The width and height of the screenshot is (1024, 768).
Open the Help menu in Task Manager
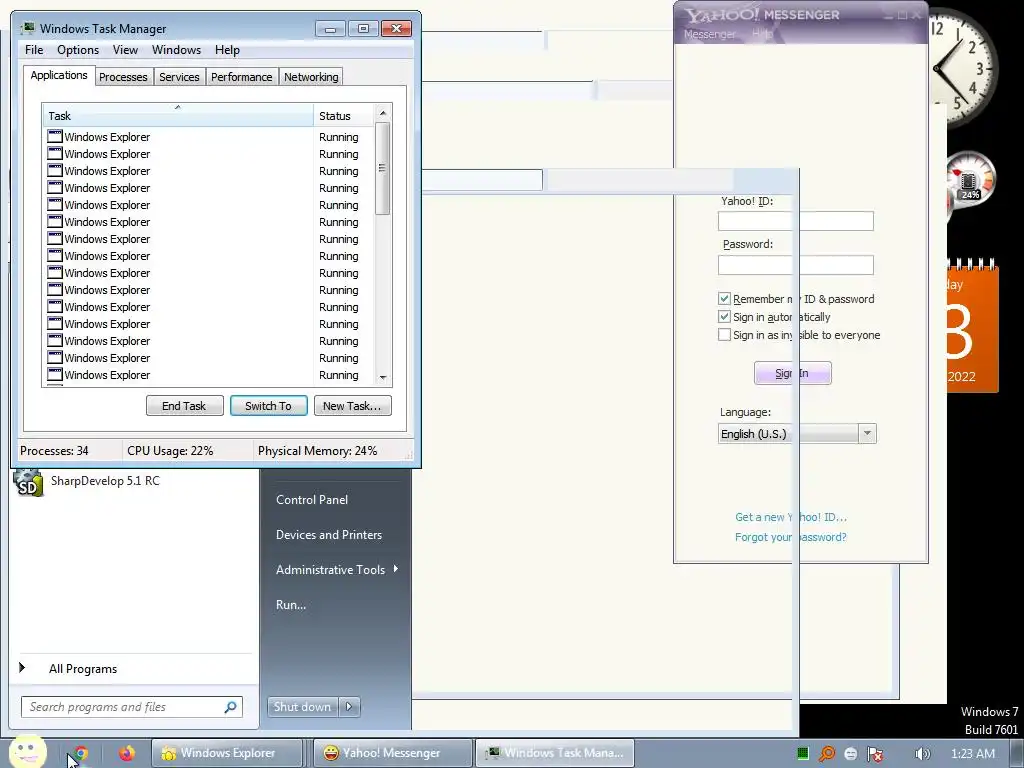pyautogui.click(x=227, y=50)
